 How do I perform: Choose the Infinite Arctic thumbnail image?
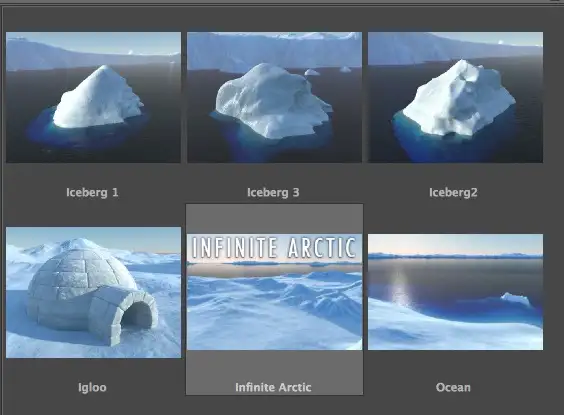[274, 292]
